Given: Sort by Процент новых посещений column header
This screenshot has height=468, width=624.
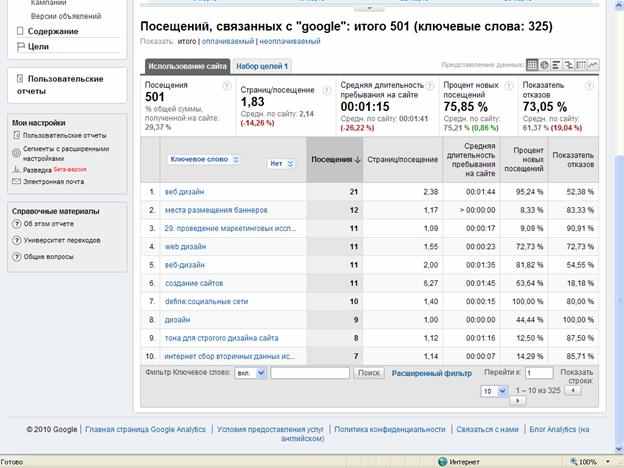Looking at the screenshot, I should pos(524,160).
